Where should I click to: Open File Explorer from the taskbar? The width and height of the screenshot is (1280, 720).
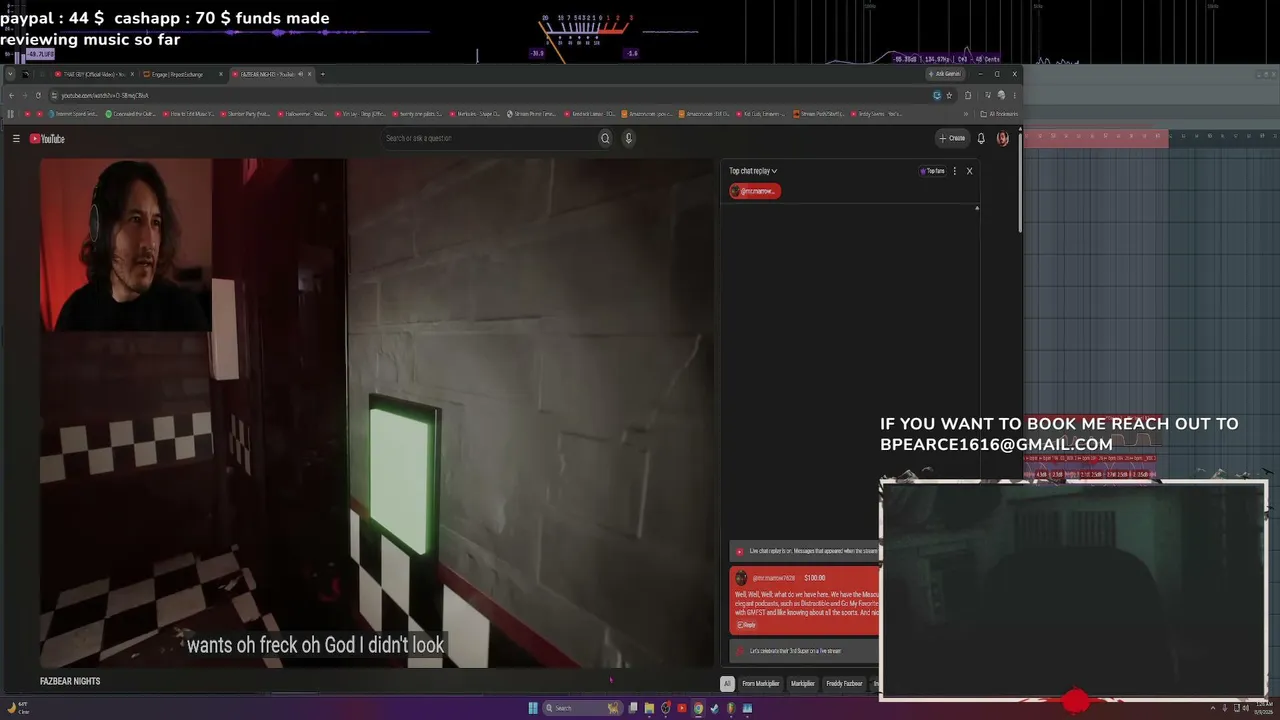(x=649, y=708)
